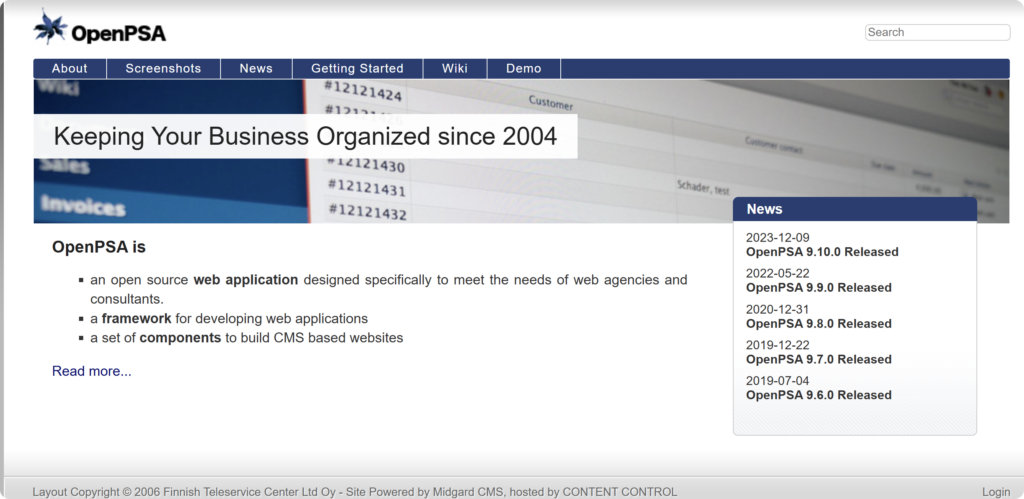Read the OpenPSA 9.7.0 Released news

click(818, 360)
